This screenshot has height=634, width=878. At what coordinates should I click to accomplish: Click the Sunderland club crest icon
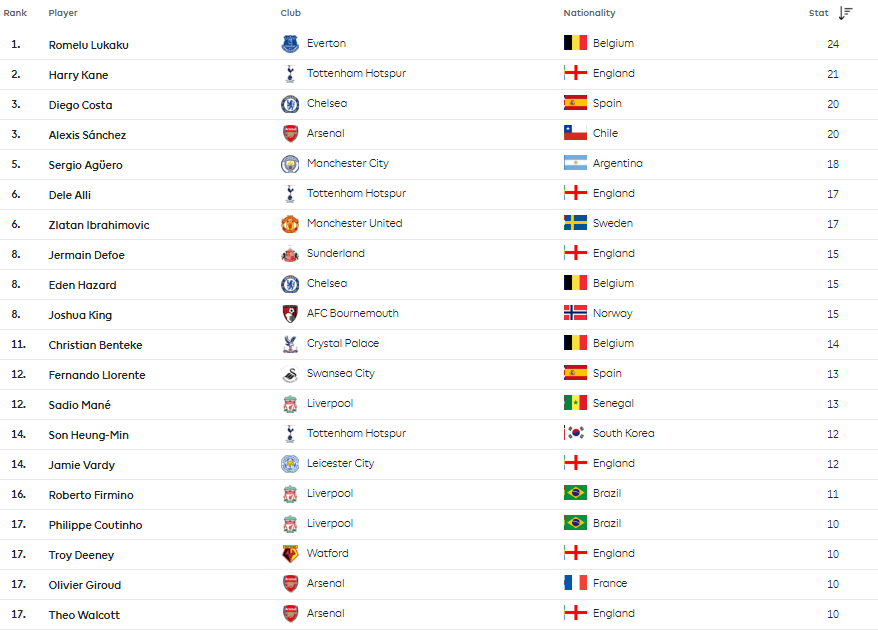(290, 254)
